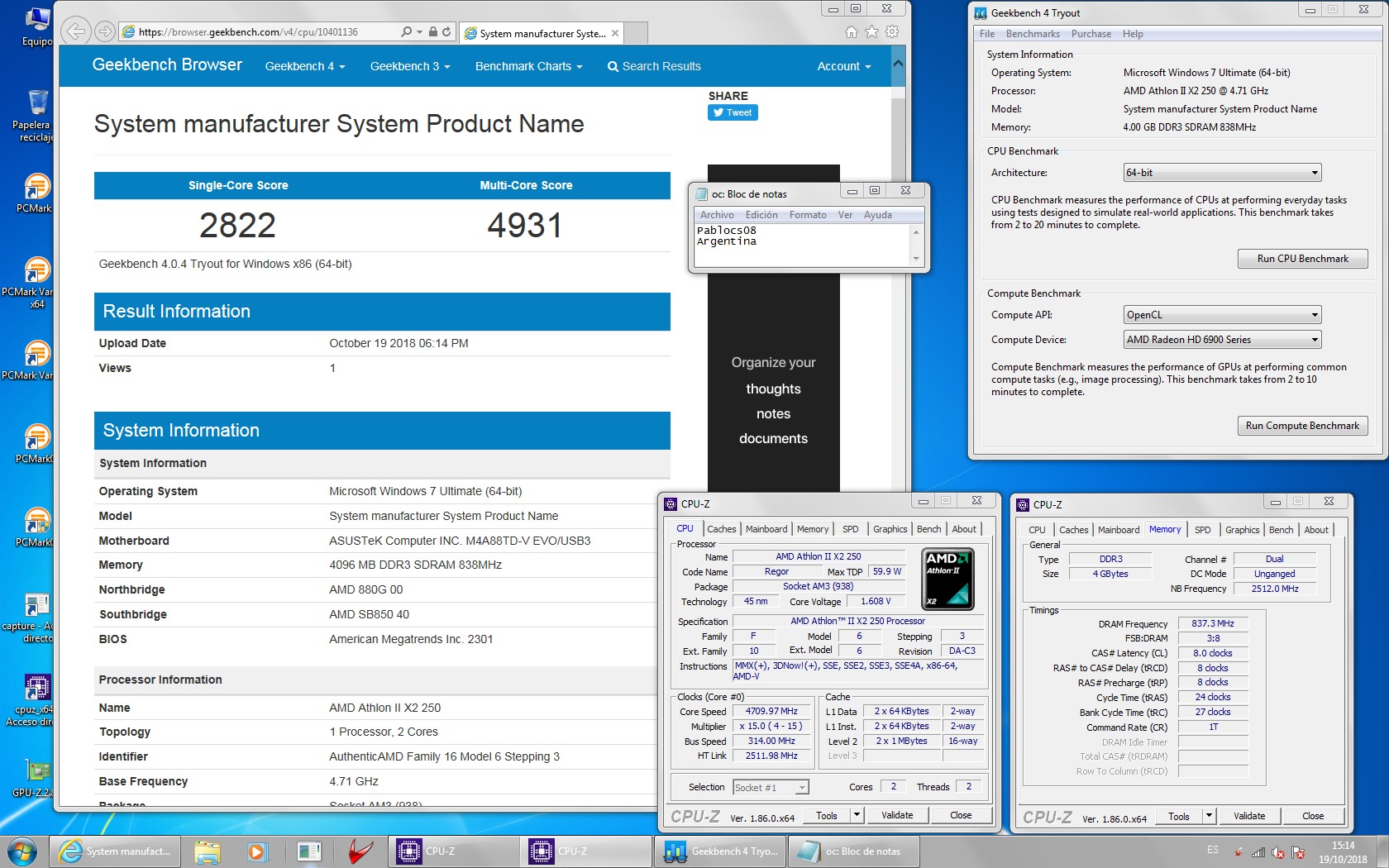Click the browser Favorites star icon

pyautogui.click(x=871, y=31)
